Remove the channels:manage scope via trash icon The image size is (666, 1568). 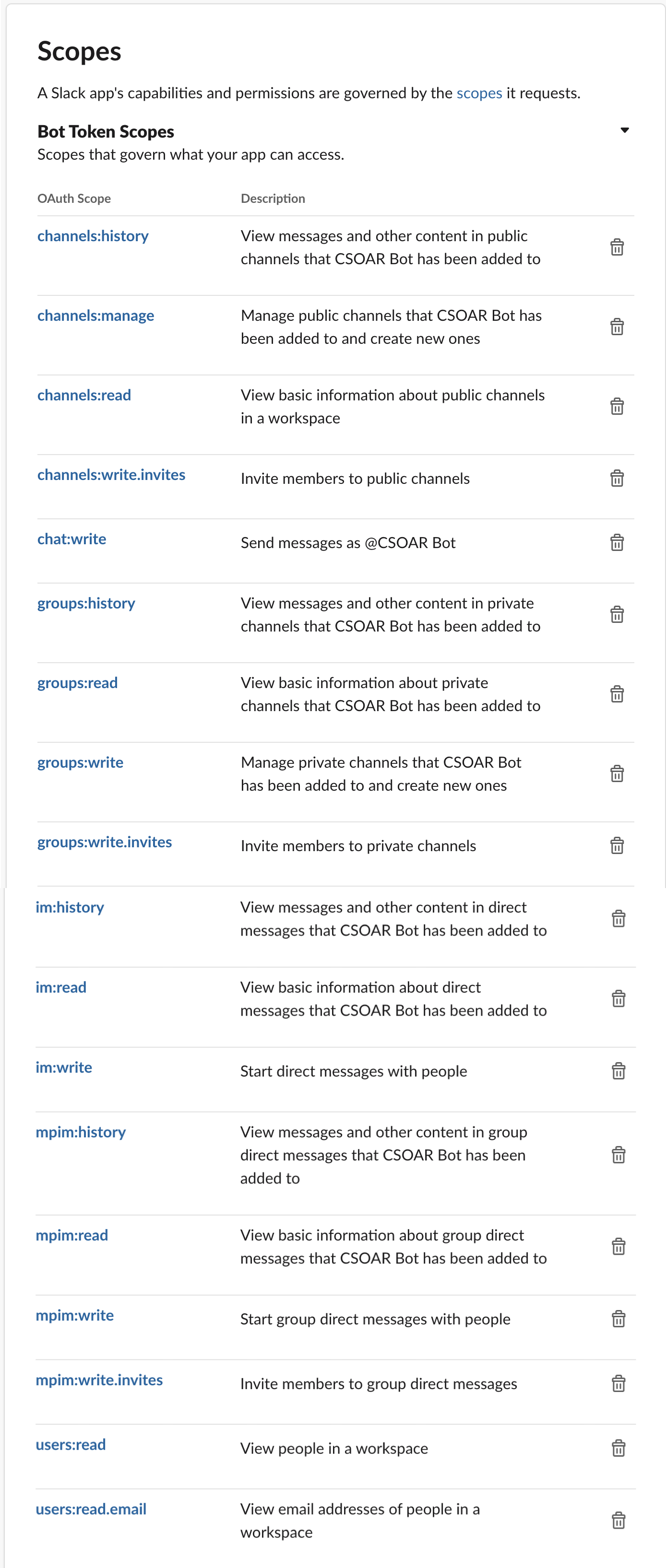617,327
